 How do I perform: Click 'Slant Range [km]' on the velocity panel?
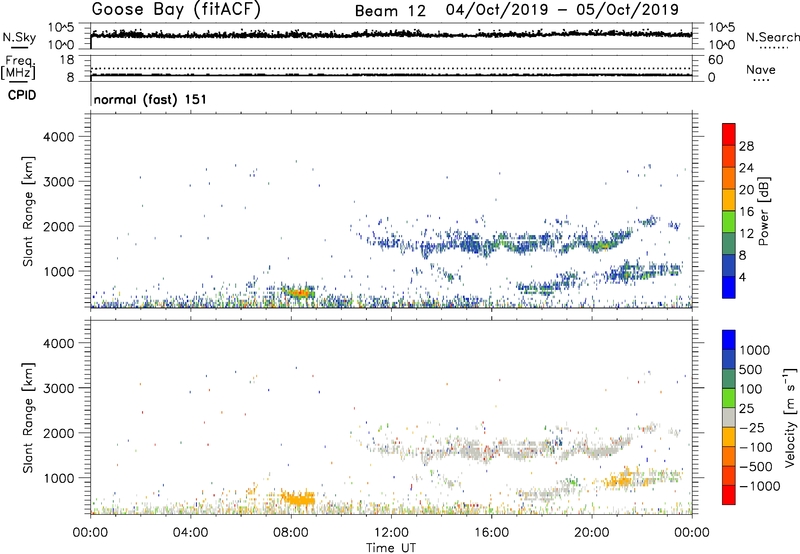coord(28,418)
